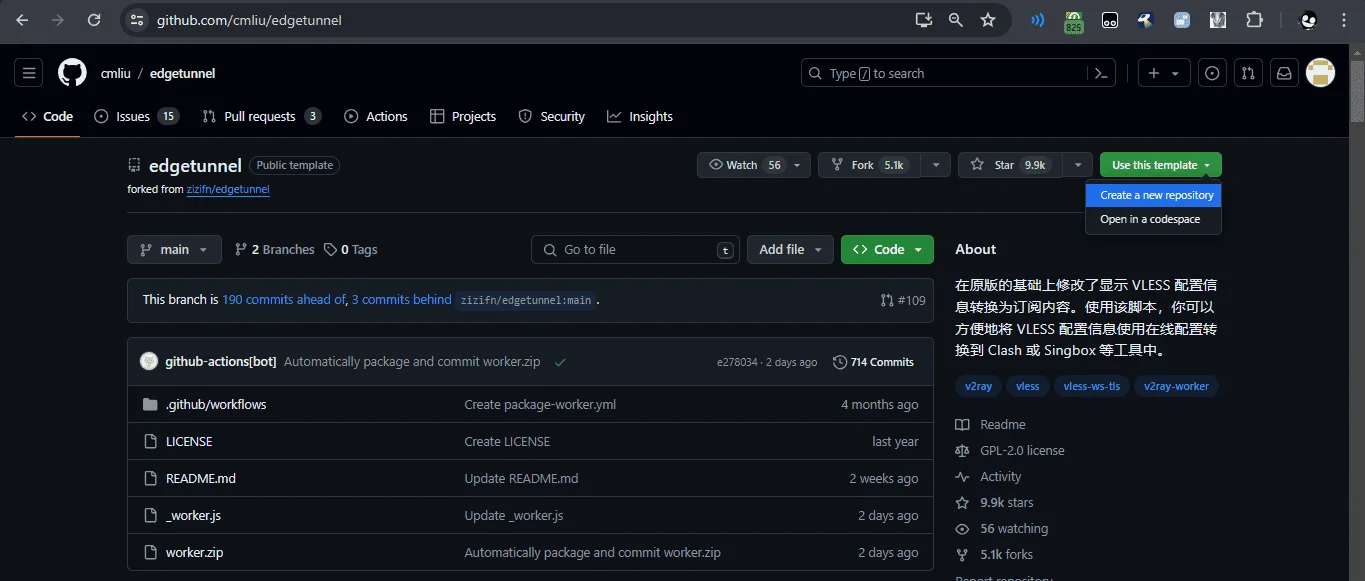Open the LICENSE file
This screenshot has width=1365, height=581.
189,441
